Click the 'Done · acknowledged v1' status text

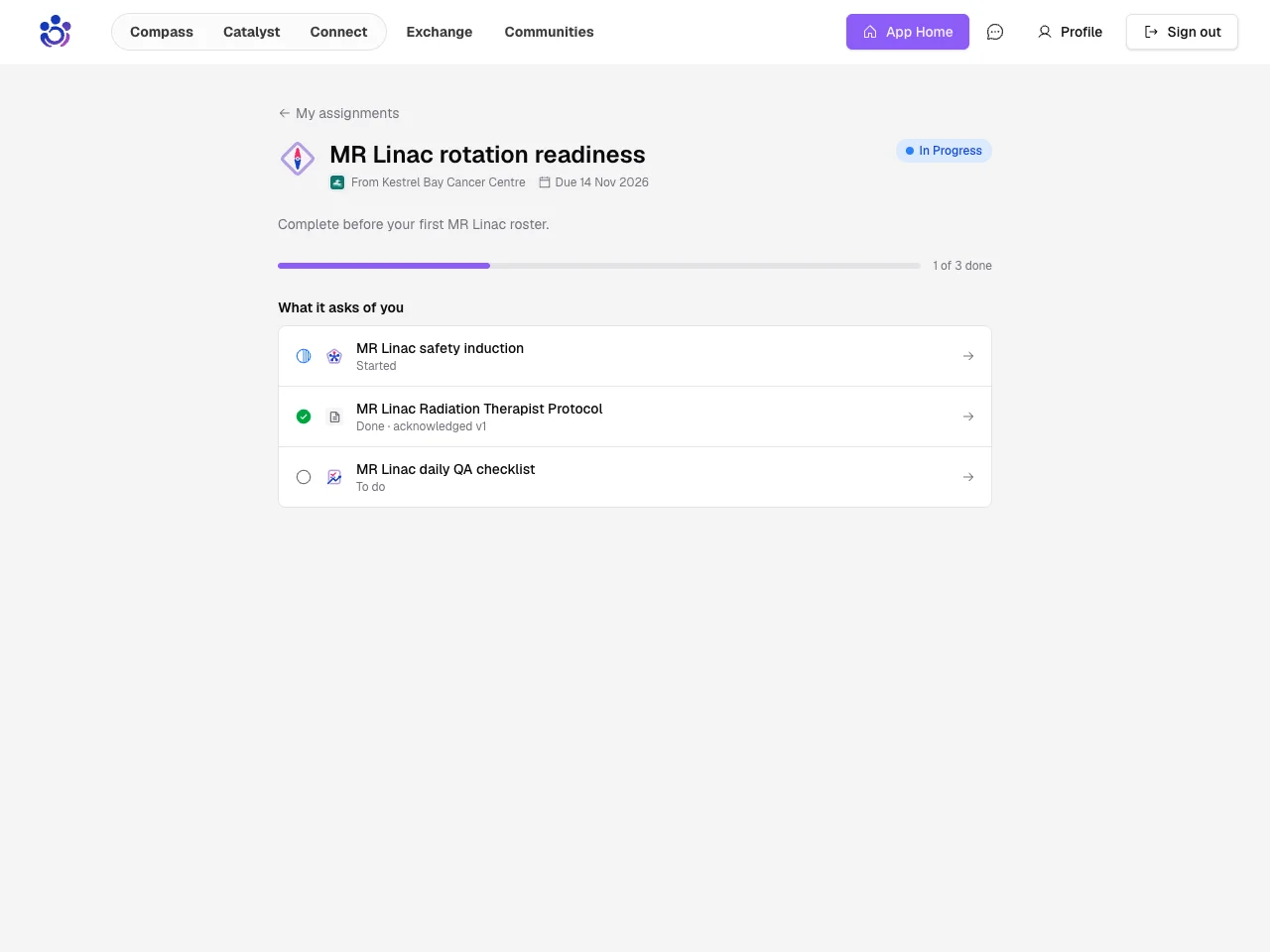[x=422, y=426]
